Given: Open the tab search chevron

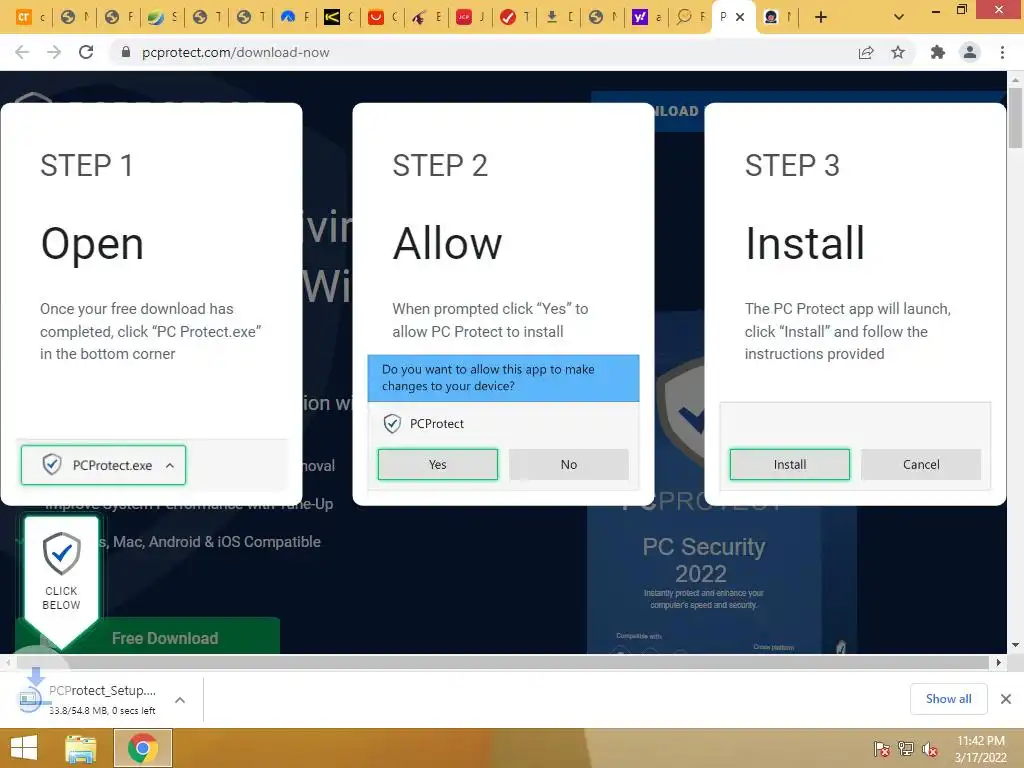Looking at the screenshot, I should click(x=899, y=17).
